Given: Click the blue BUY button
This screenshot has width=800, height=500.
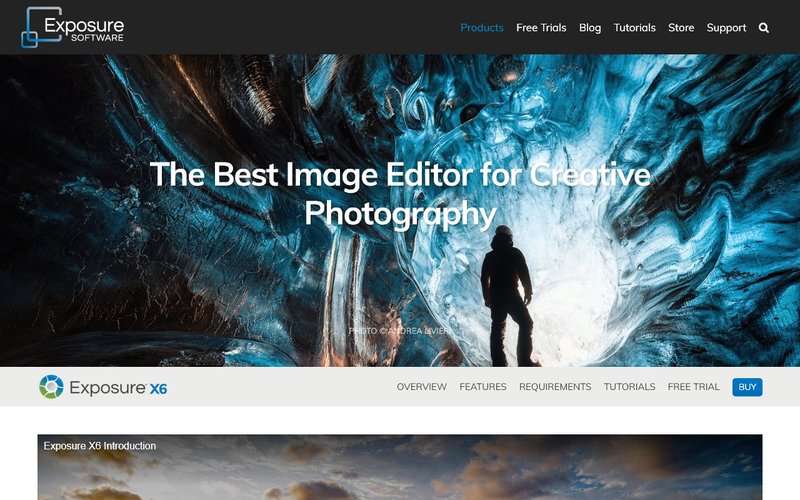Looking at the screenshot, I should (747, 387).
